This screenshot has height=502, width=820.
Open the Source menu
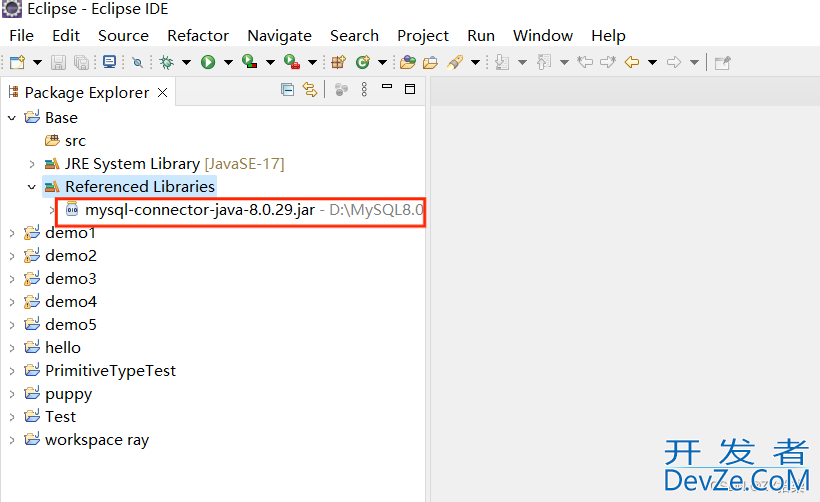click(x=123, y=36)
